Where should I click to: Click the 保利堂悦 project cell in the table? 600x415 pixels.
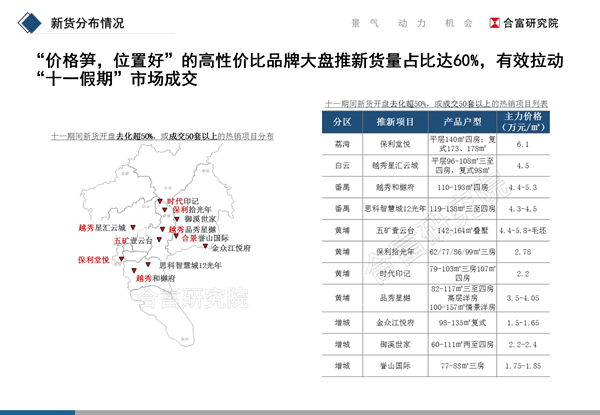point(395,144)
